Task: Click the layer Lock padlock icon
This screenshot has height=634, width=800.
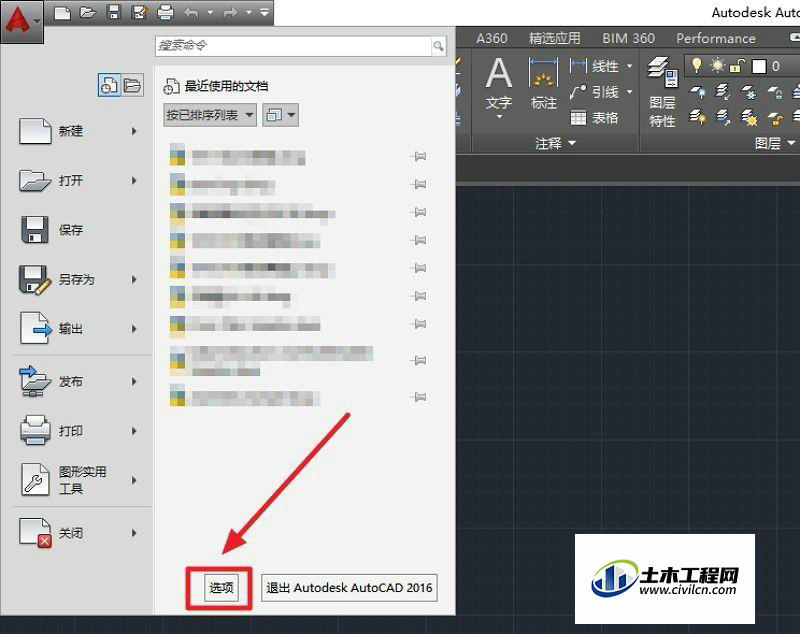Action: pos(775,92)
